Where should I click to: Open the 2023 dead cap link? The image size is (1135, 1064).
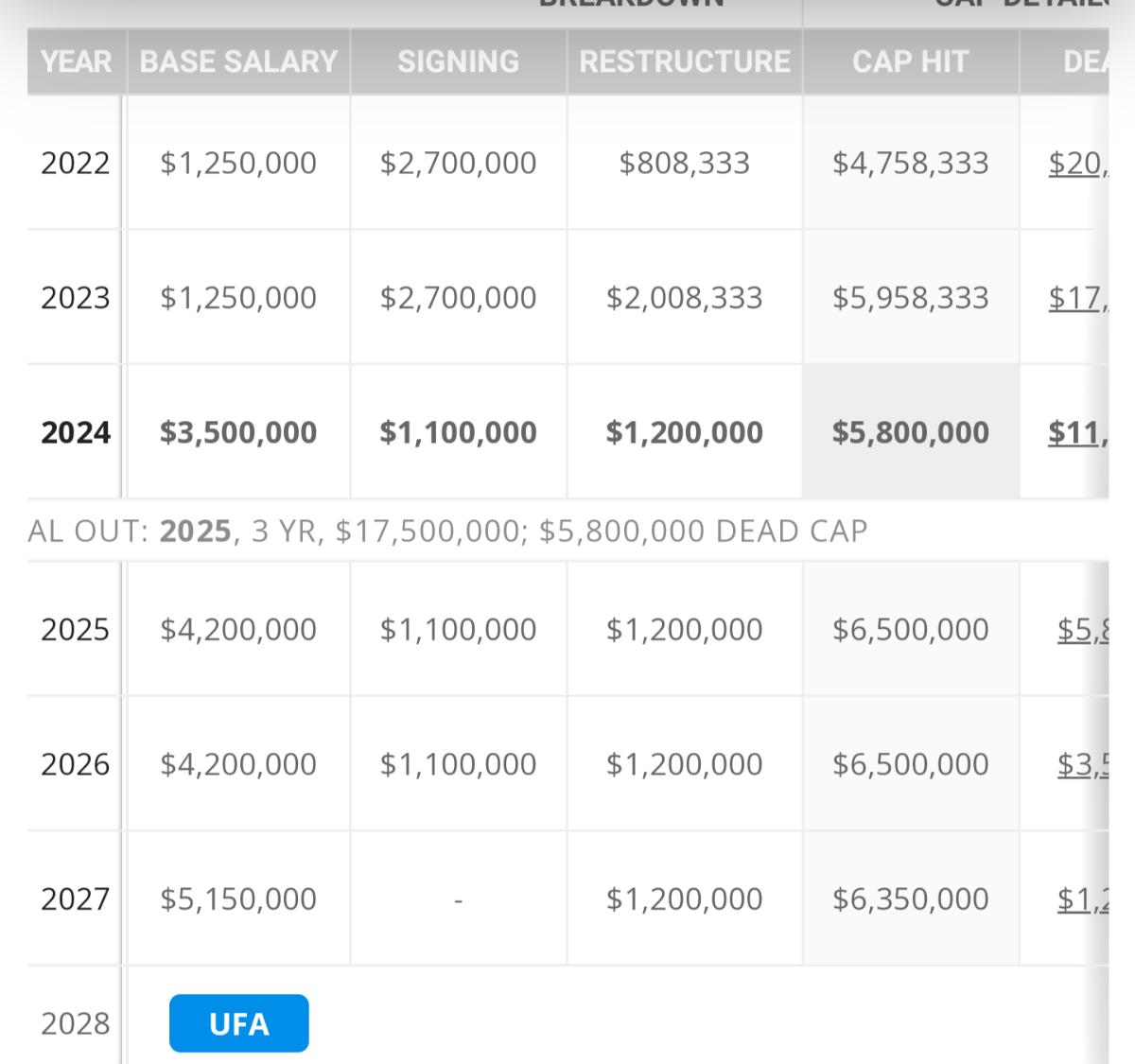tap(1076, 299)
